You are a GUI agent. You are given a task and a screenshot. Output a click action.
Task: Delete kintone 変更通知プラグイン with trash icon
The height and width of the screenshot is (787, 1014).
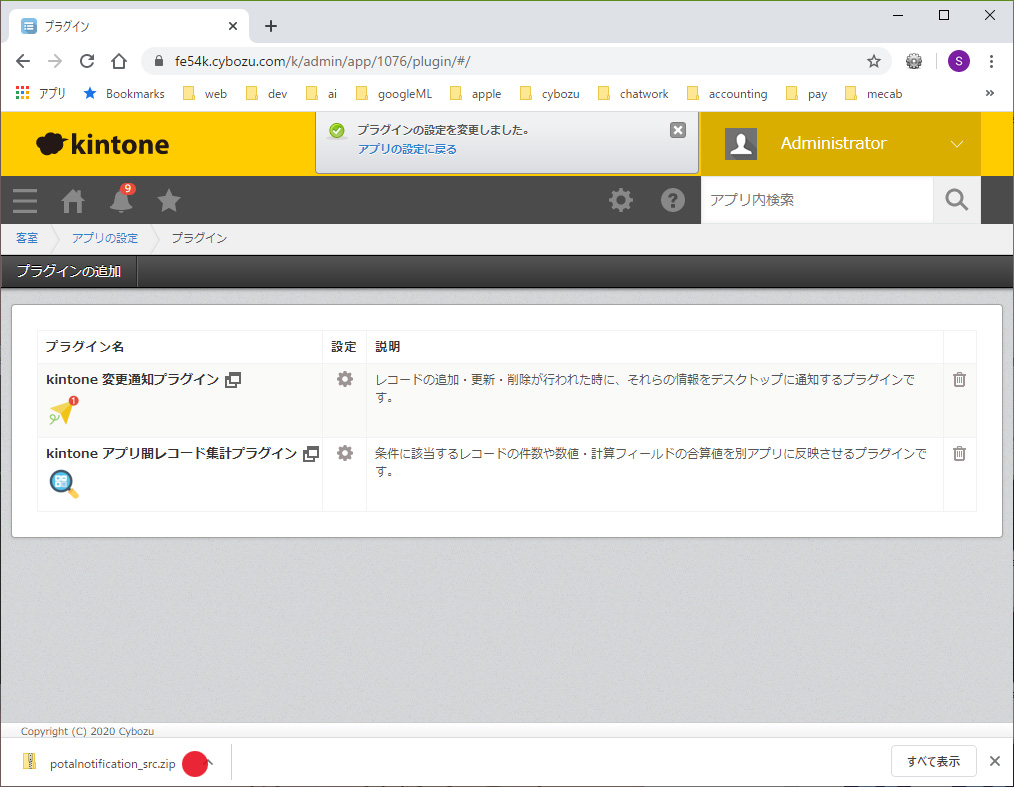click(959, 380)
